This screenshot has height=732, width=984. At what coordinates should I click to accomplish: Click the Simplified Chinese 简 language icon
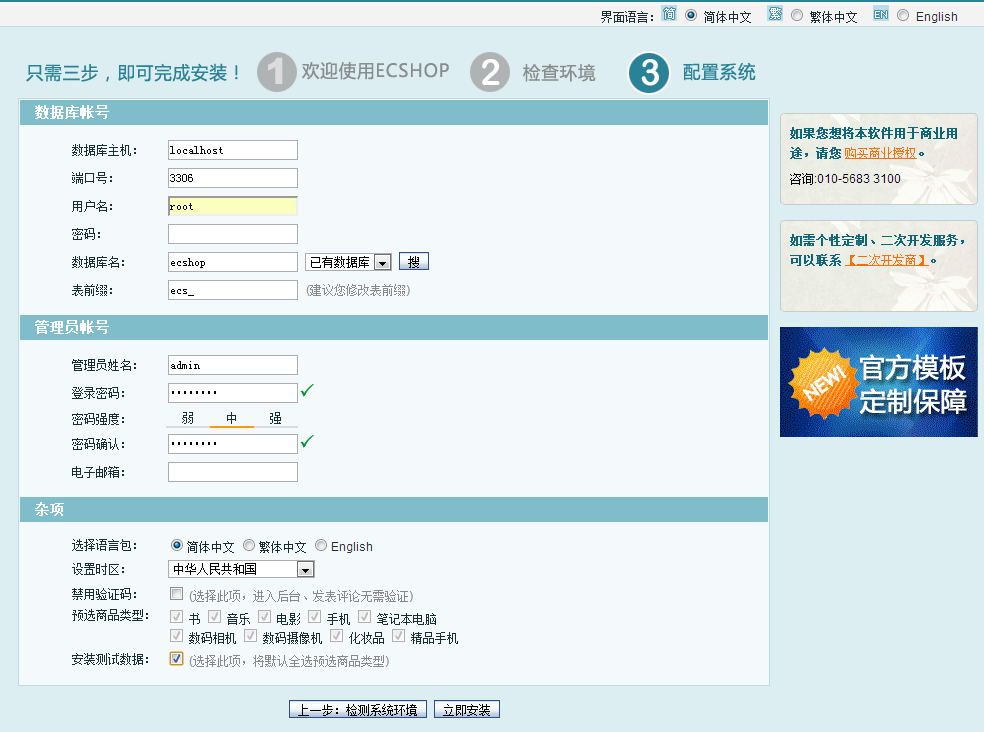click(x=669, y=14)
